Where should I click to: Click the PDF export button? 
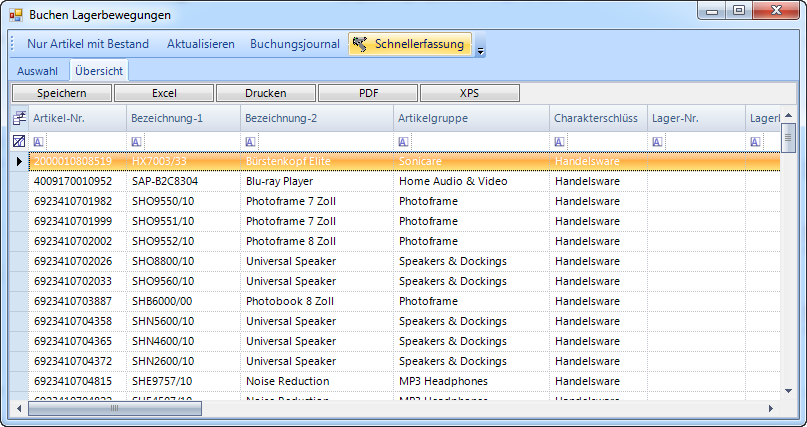tap(368, 93)
